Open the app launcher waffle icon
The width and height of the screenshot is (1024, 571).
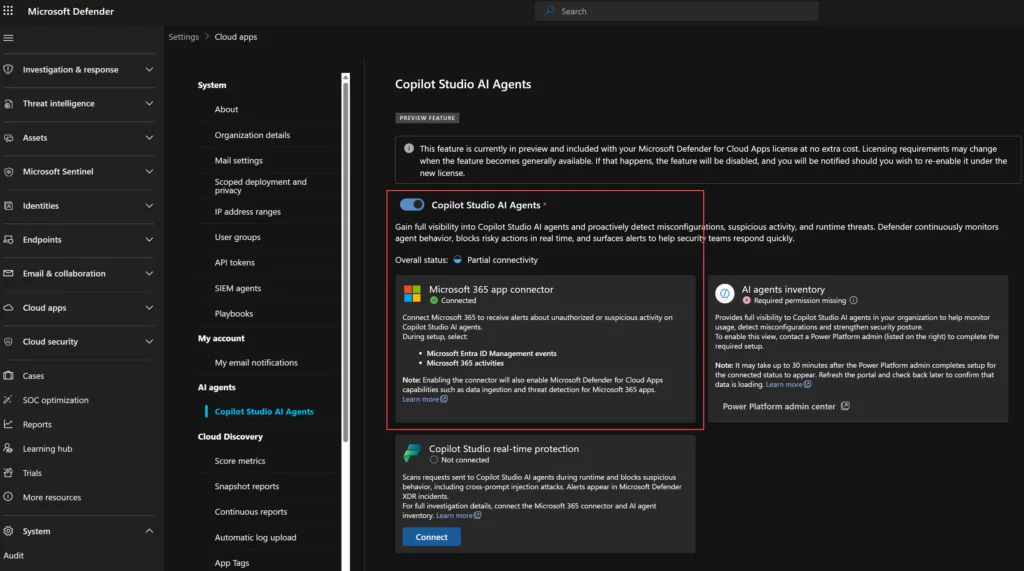pyautogui.click(x=8, y=10)
